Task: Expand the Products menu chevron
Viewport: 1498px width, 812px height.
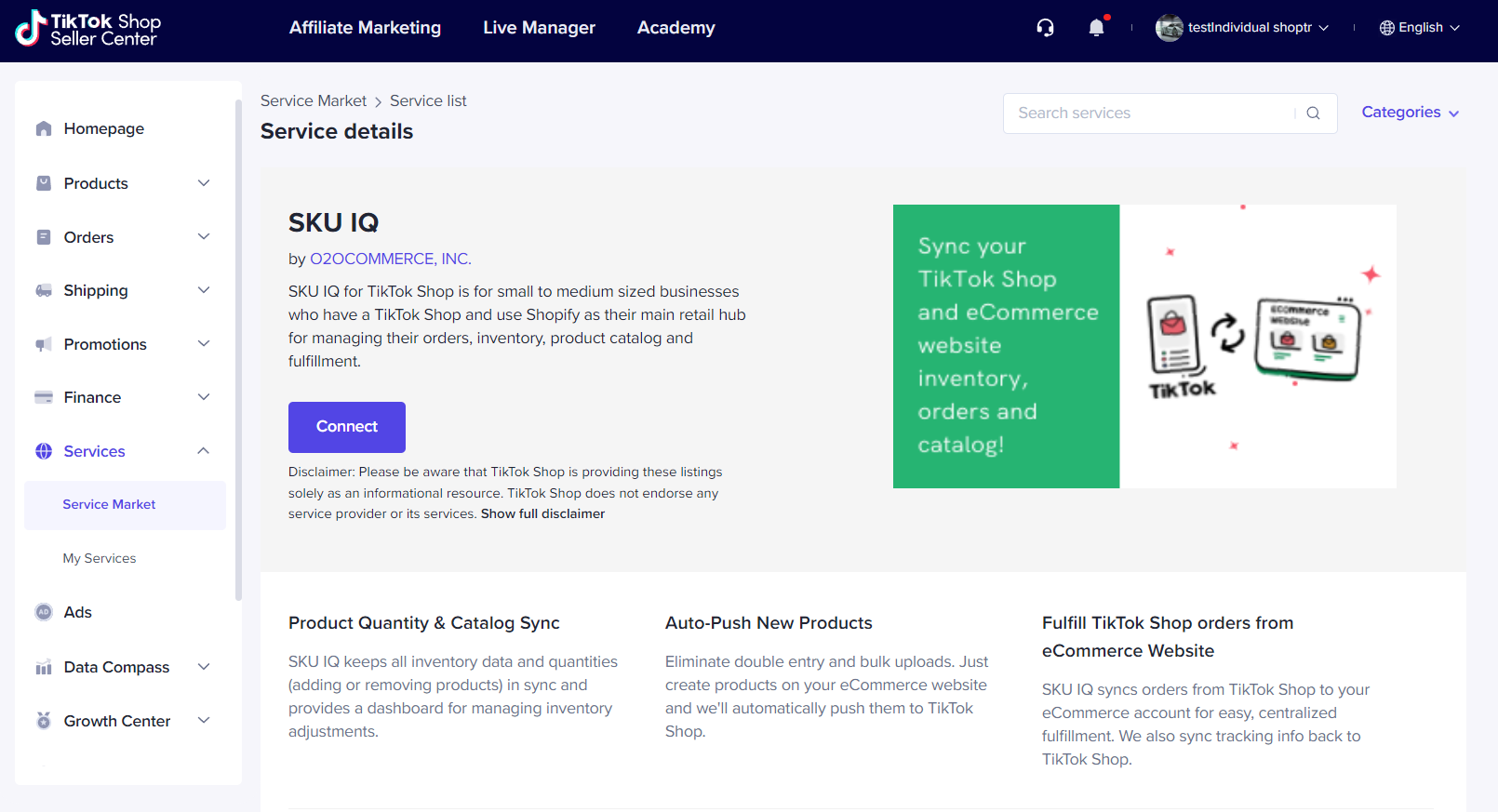Action: pos(204,183)
